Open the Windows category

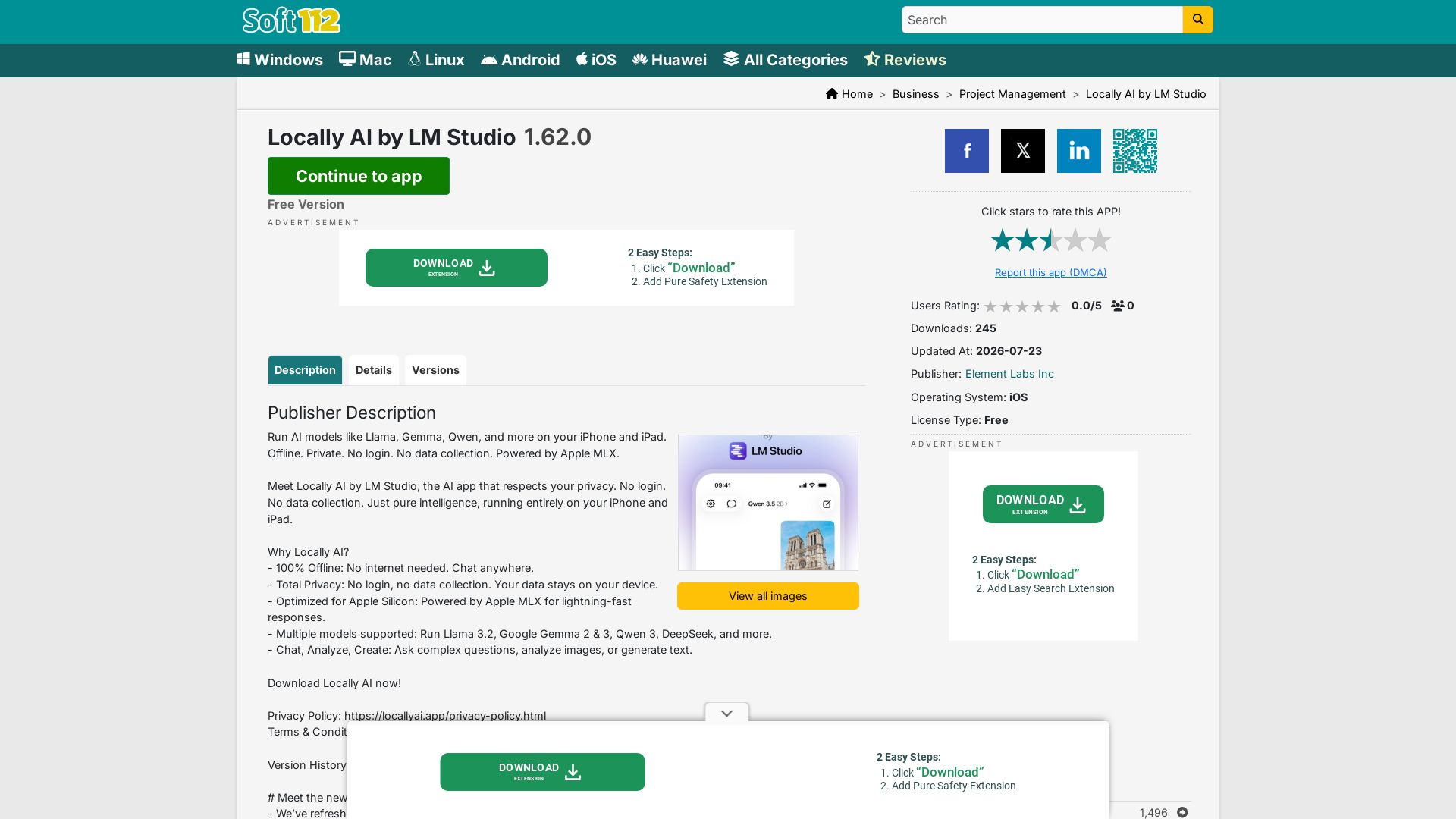[280, 60]
